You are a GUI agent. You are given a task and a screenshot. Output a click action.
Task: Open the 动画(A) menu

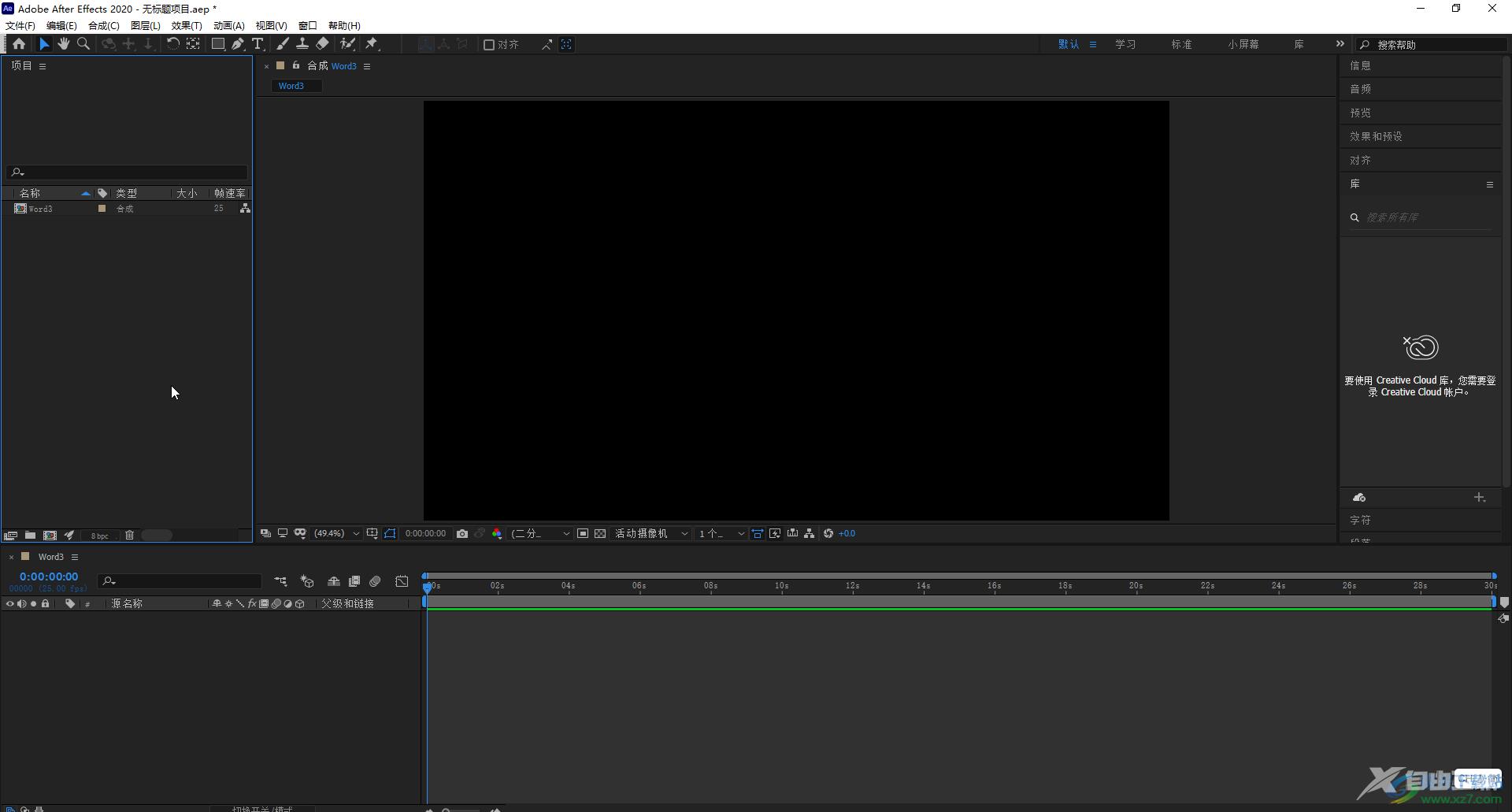[x=228, y=26]
